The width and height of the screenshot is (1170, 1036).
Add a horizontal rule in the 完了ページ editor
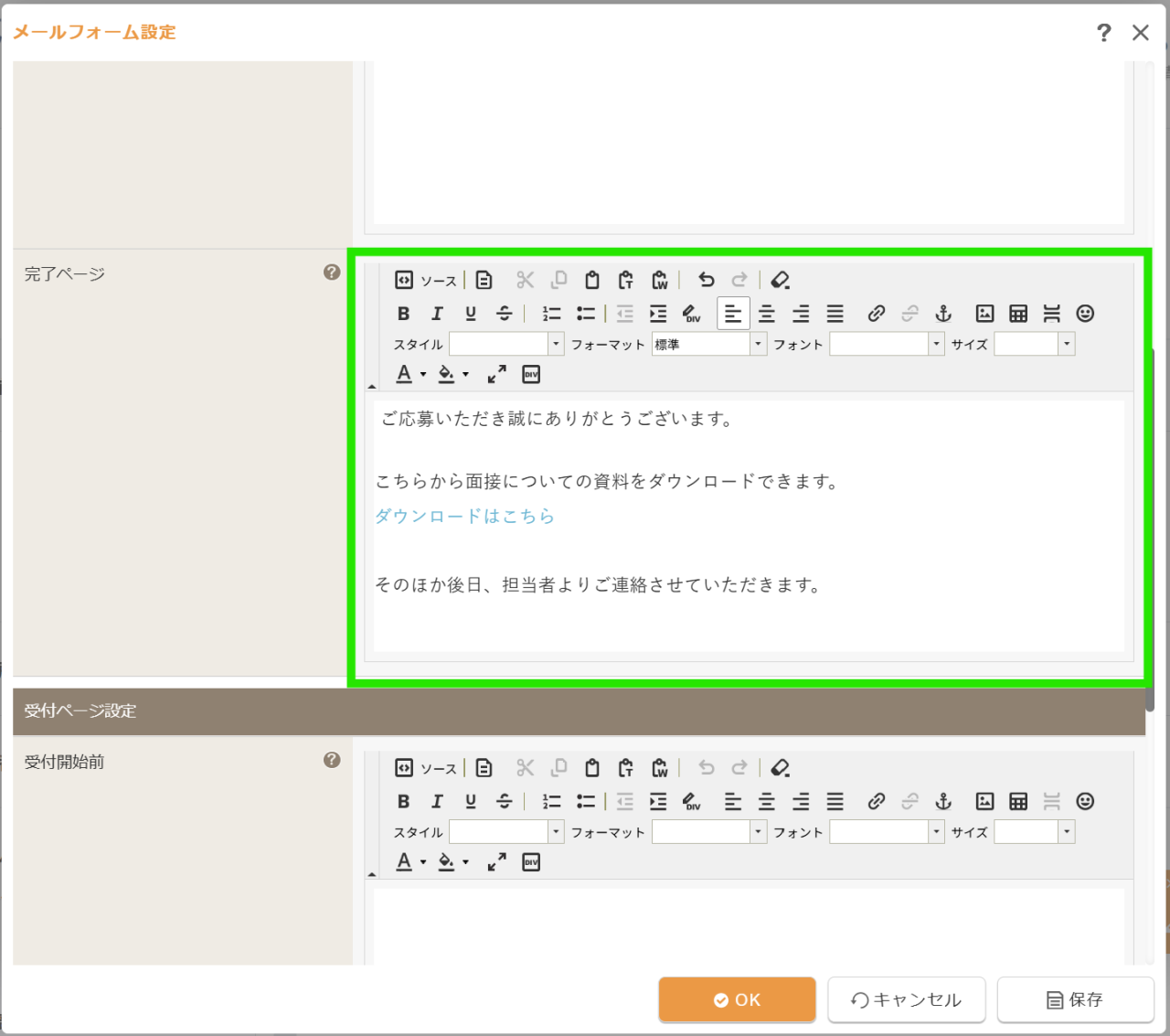coord(1052,313)
